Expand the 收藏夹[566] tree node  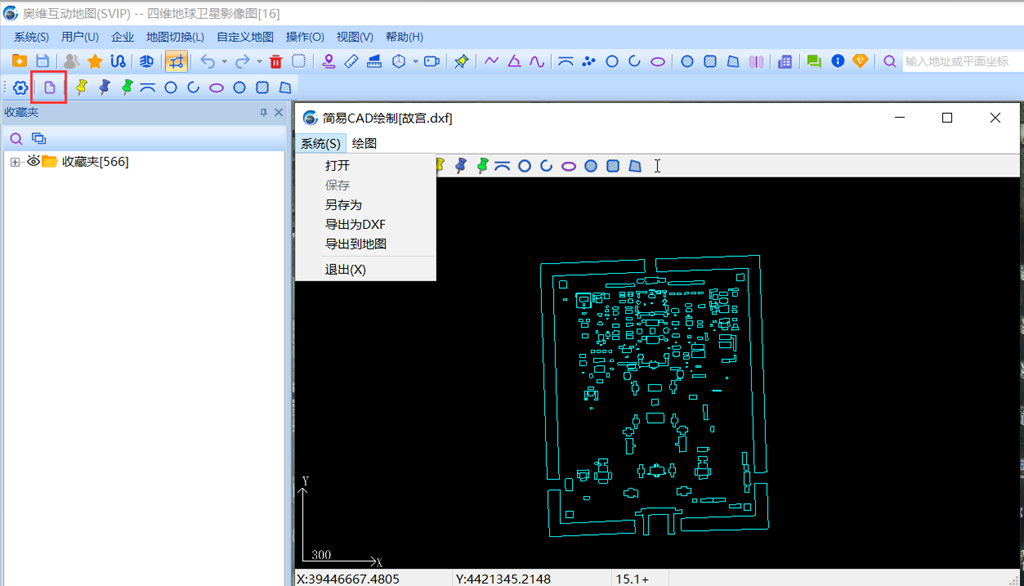tap(15, 162)
